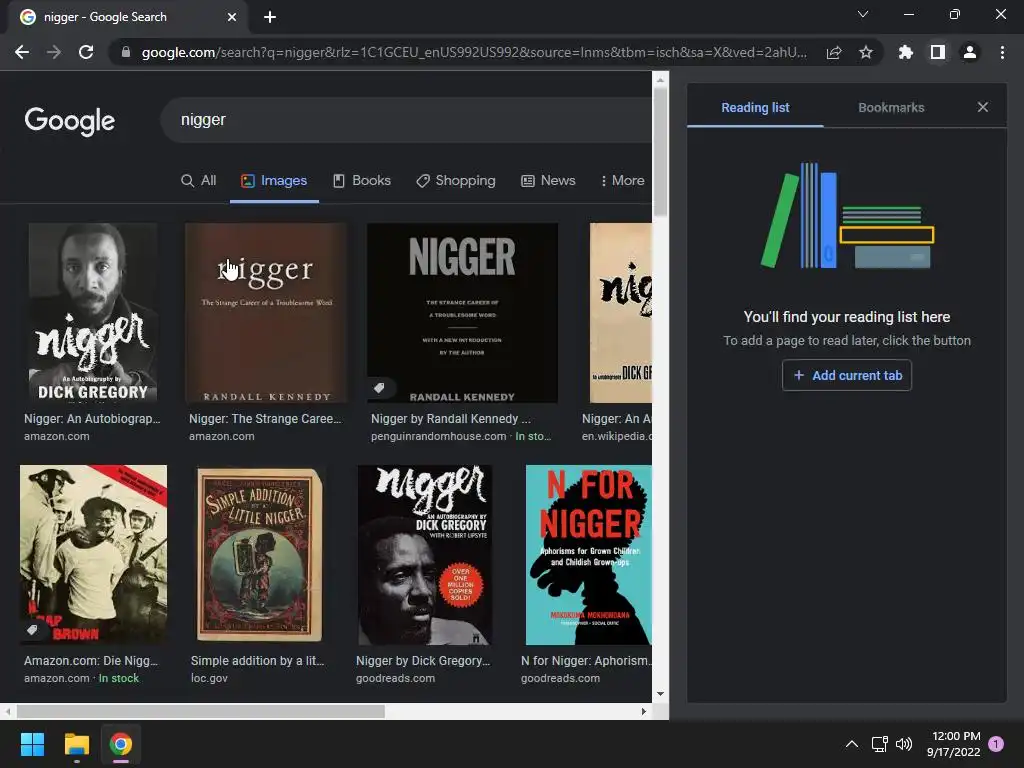Open the 'Simple addition by a lit...' link
The height and width of the screenshot is (768, 1024).
(257, 661)
